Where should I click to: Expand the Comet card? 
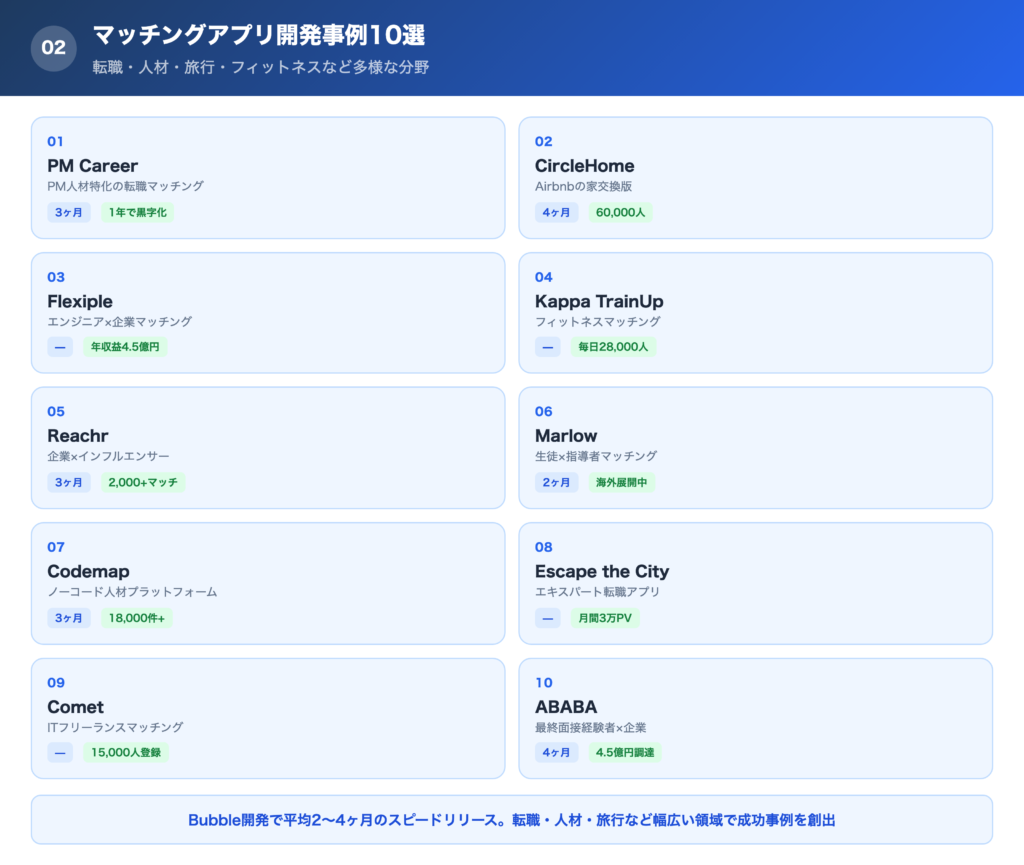tap(268, 718)
